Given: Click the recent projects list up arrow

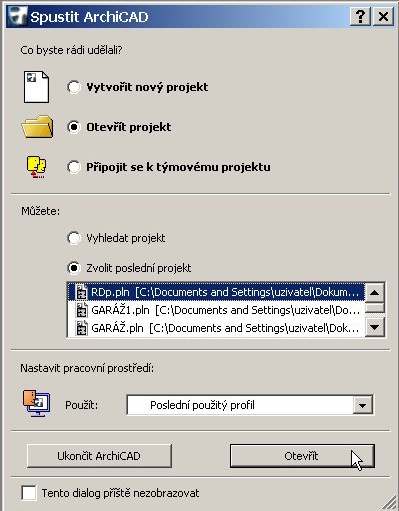Looking at the screenshot, I should click(375, 292).
